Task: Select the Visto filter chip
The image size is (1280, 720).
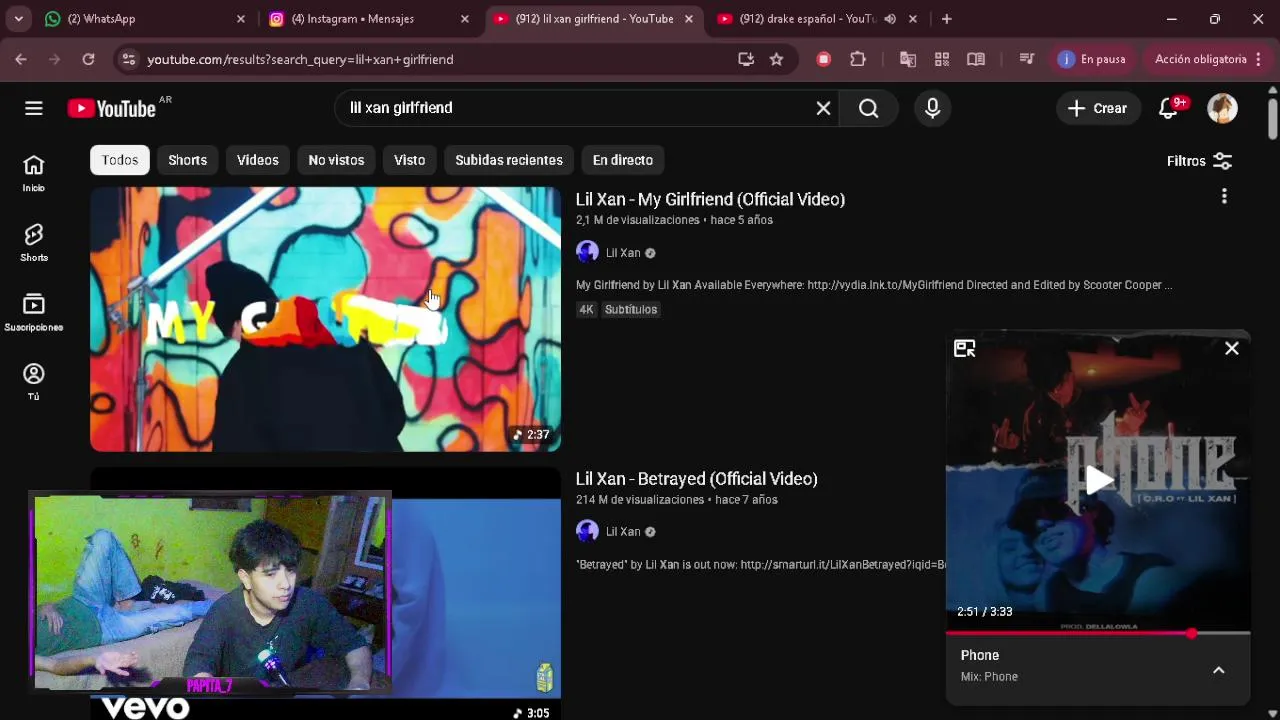Action: [409, 160]
